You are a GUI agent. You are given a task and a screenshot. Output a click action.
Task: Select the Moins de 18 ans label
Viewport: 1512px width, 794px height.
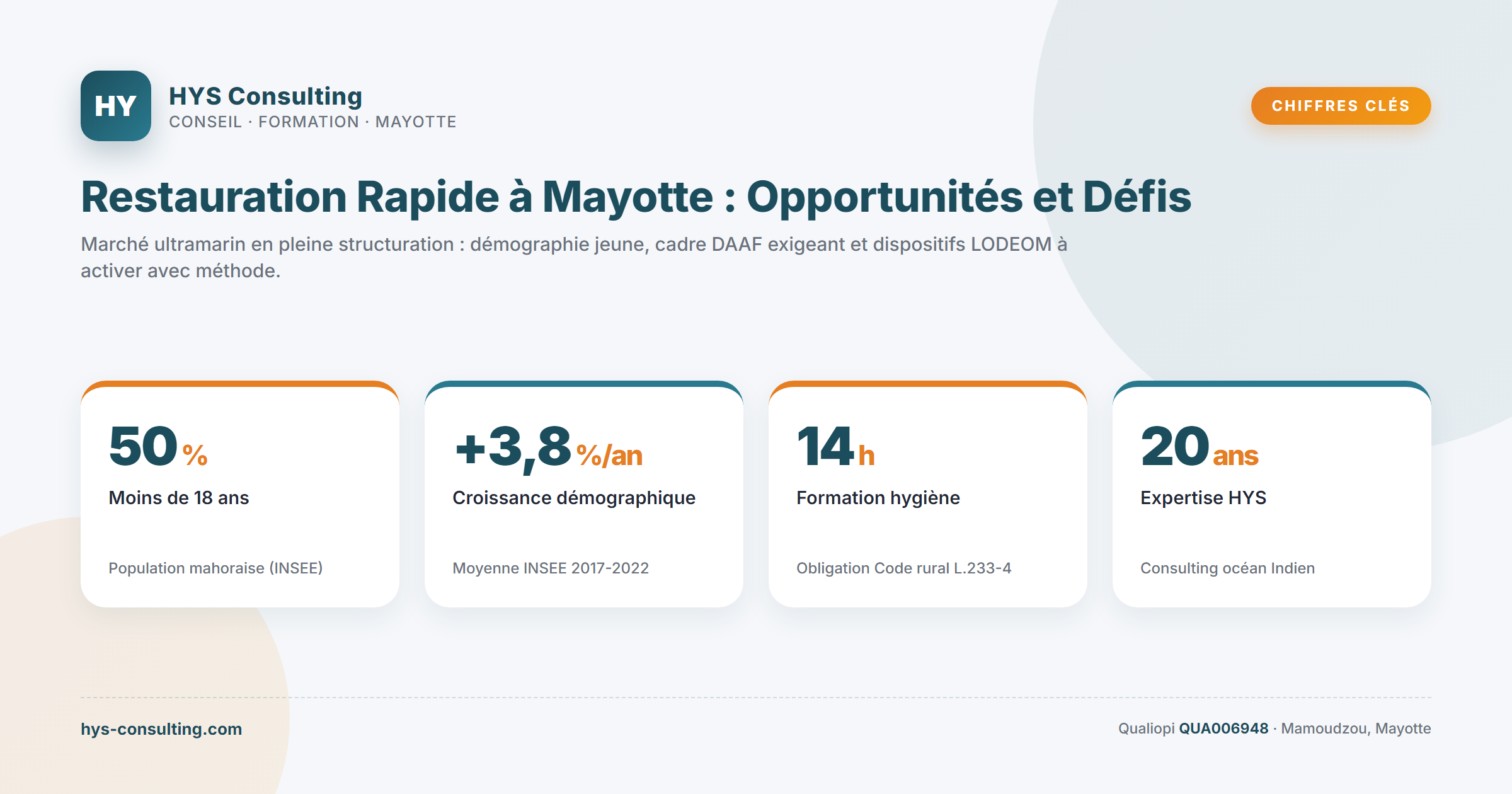(179, 498)
